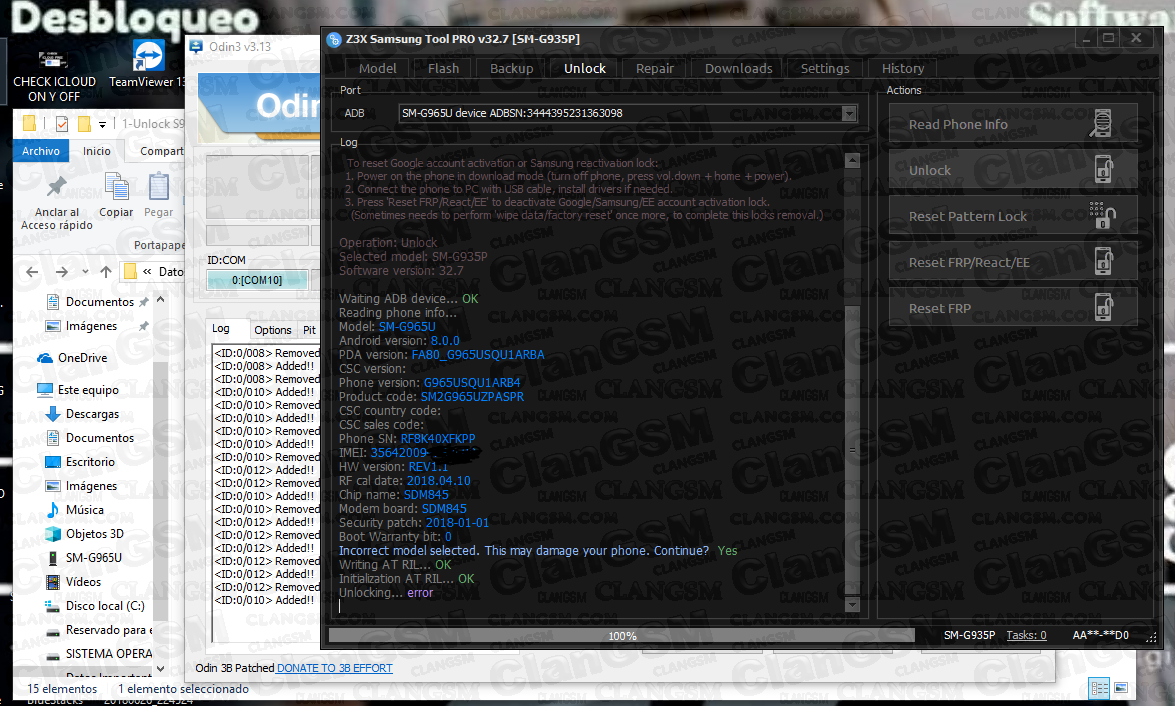This screenshot has height=706, width=1175.
Task: Click the Z3X log vertical scrollbar thumb
Action: click(x=852, y=450)
